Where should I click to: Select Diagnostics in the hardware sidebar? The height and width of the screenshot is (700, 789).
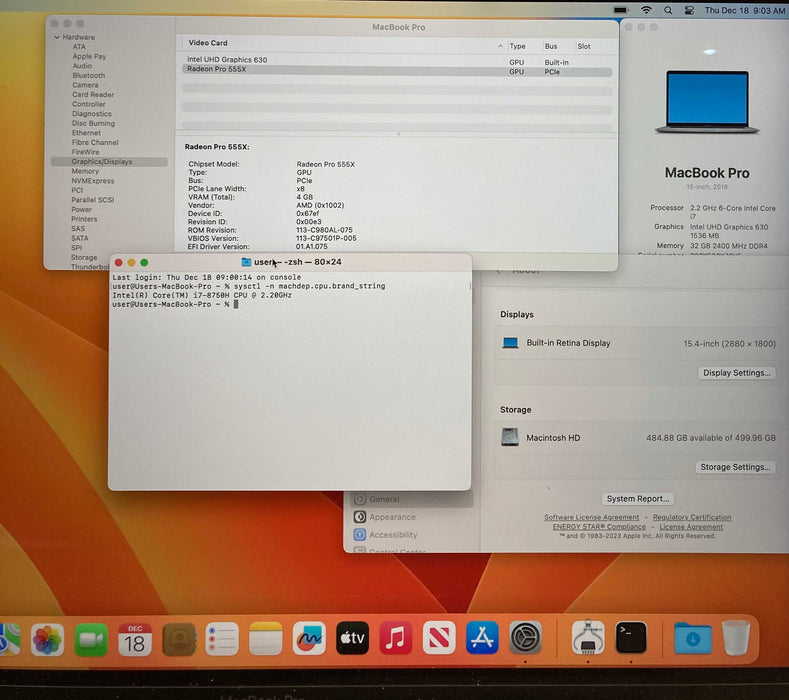[x=92, y=114]
